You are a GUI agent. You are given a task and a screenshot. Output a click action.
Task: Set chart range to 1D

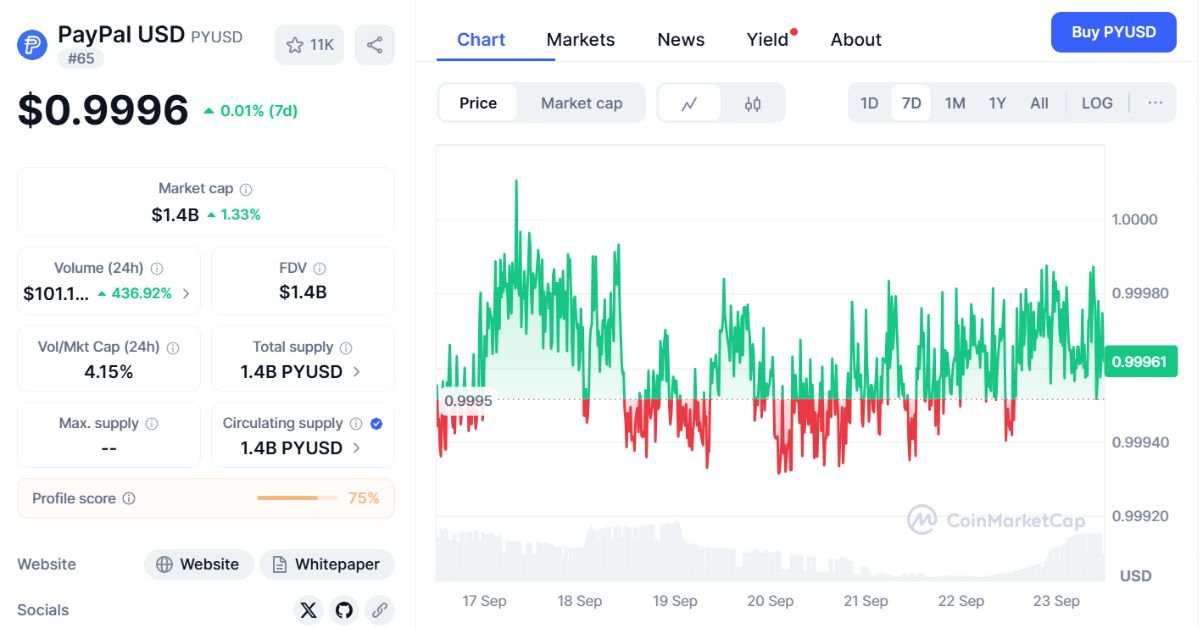click(x=869, y=103)
